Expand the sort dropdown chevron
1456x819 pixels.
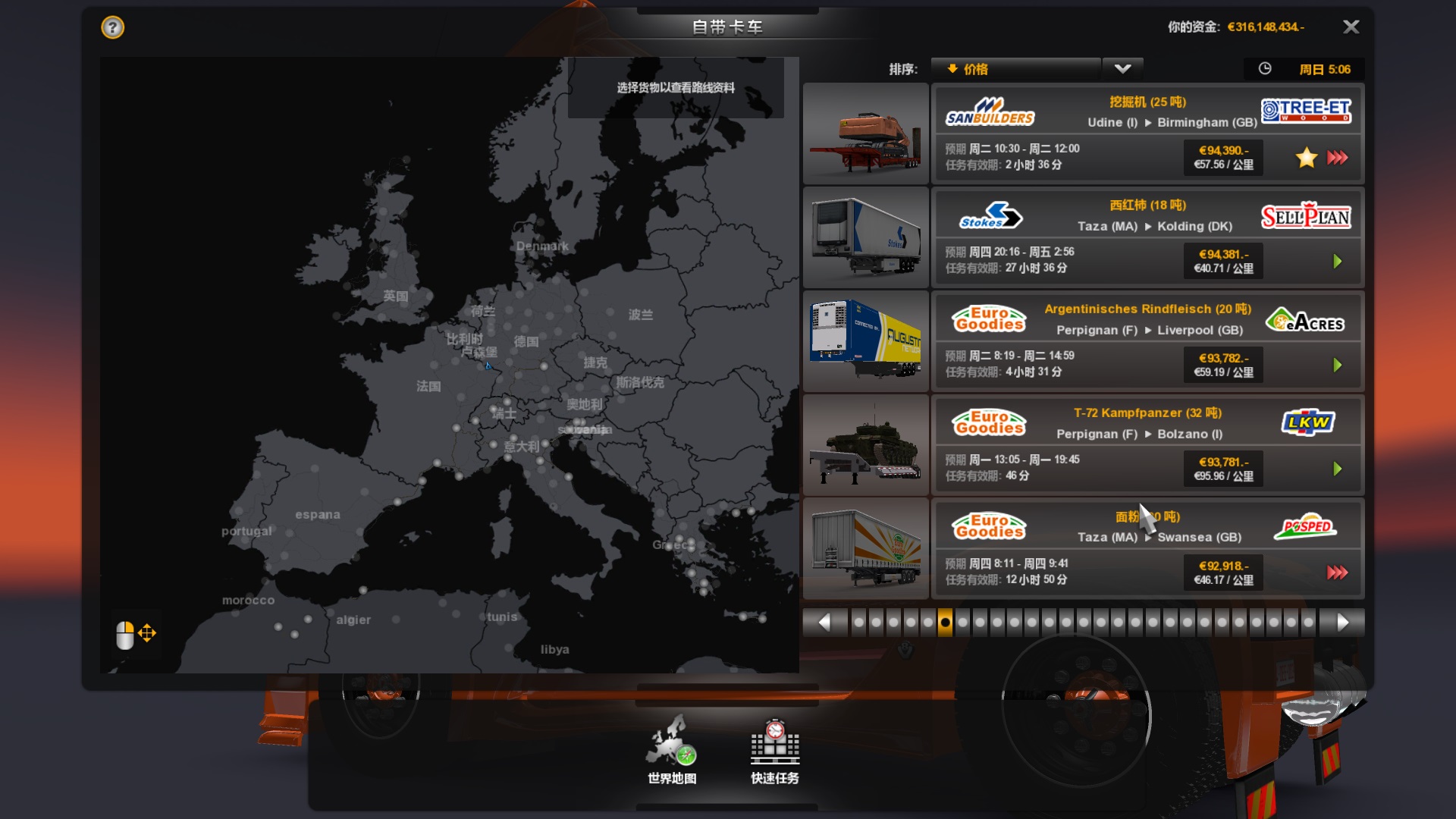tap(1122, 69)
